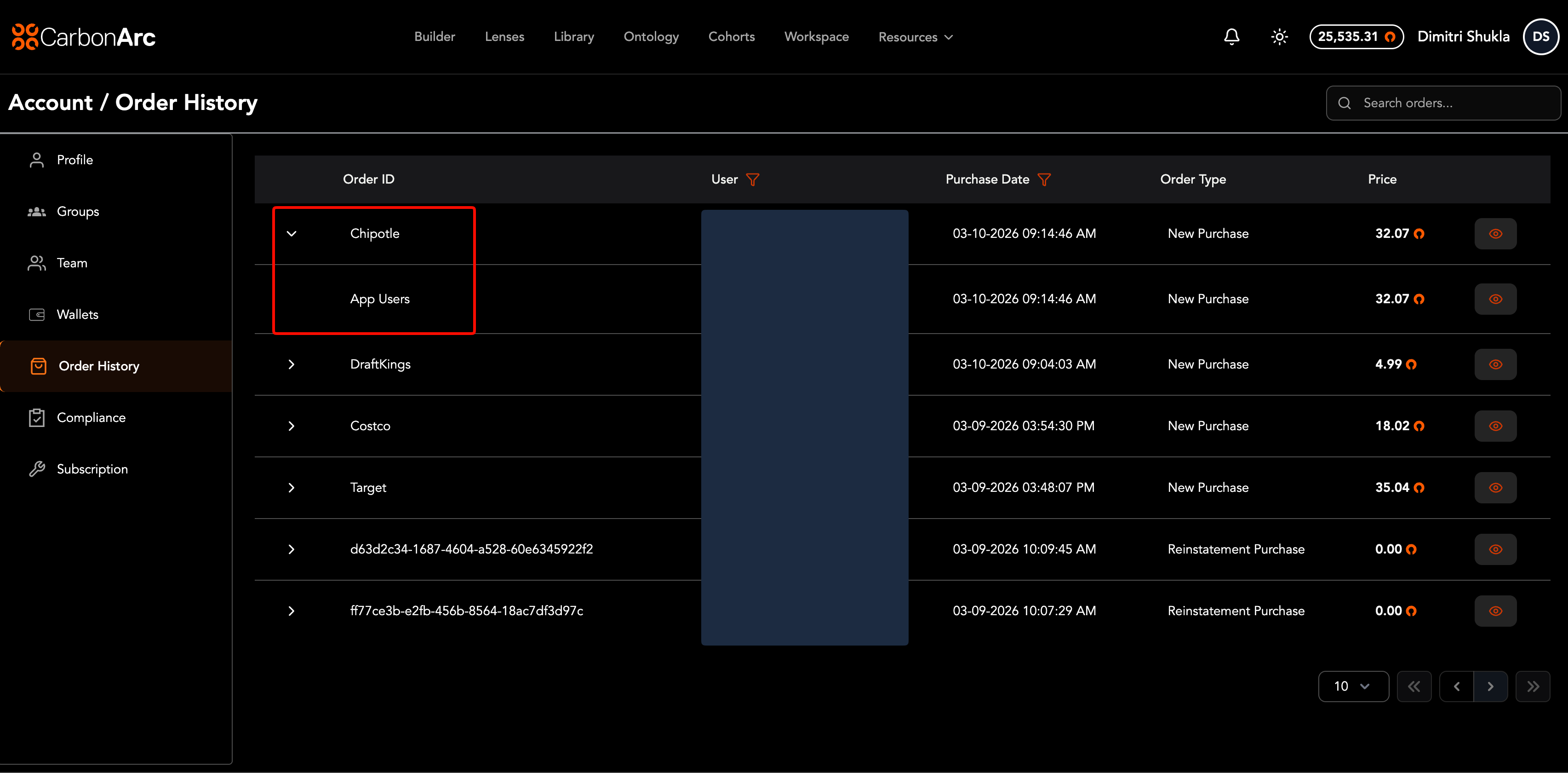Image resolution: width=1568 pixels, height=773 pixels.
Task: Jump to the last page of orders
Action: pyautogui.click(x=1533, y=686)
